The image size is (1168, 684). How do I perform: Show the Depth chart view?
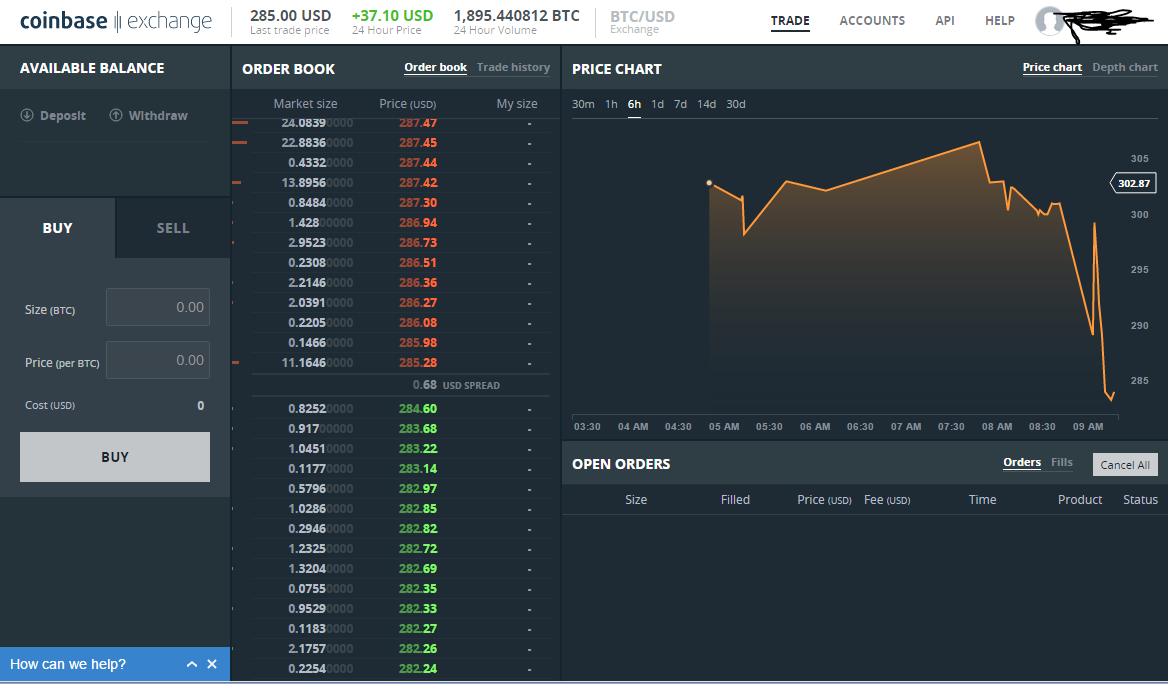coord(1125,67)
